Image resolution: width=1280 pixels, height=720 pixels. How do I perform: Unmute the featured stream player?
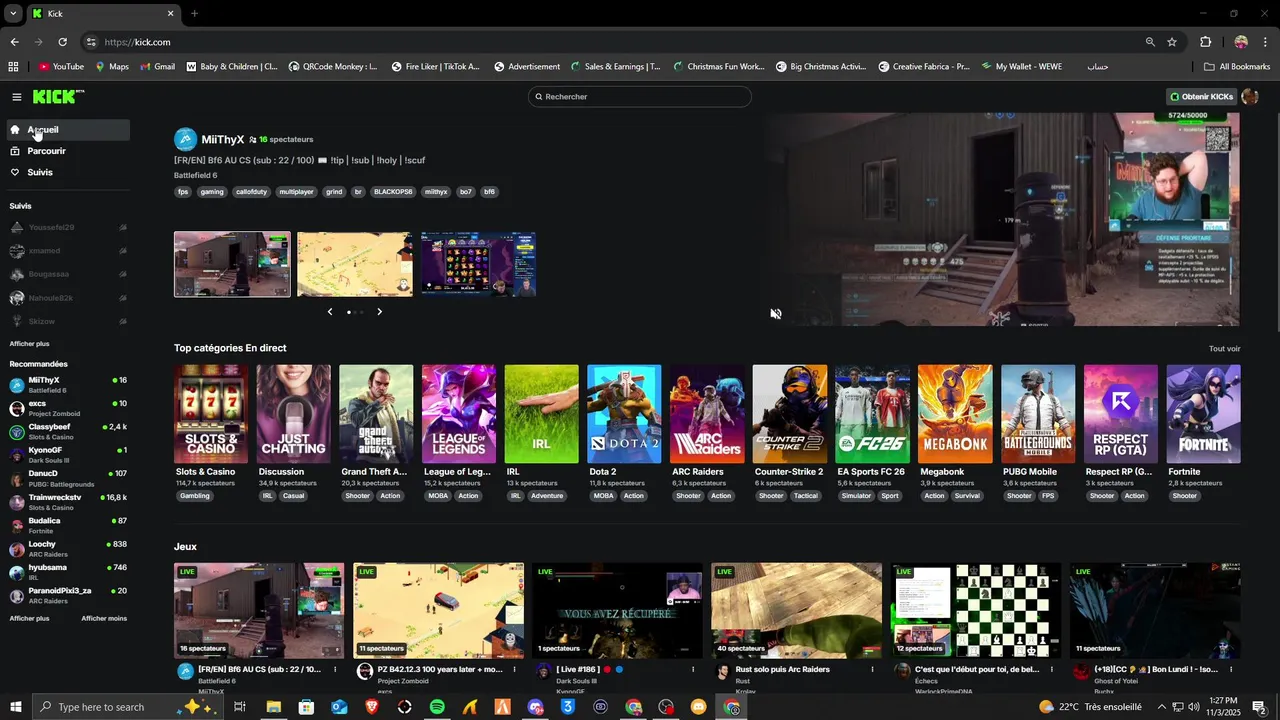[775, 313]
